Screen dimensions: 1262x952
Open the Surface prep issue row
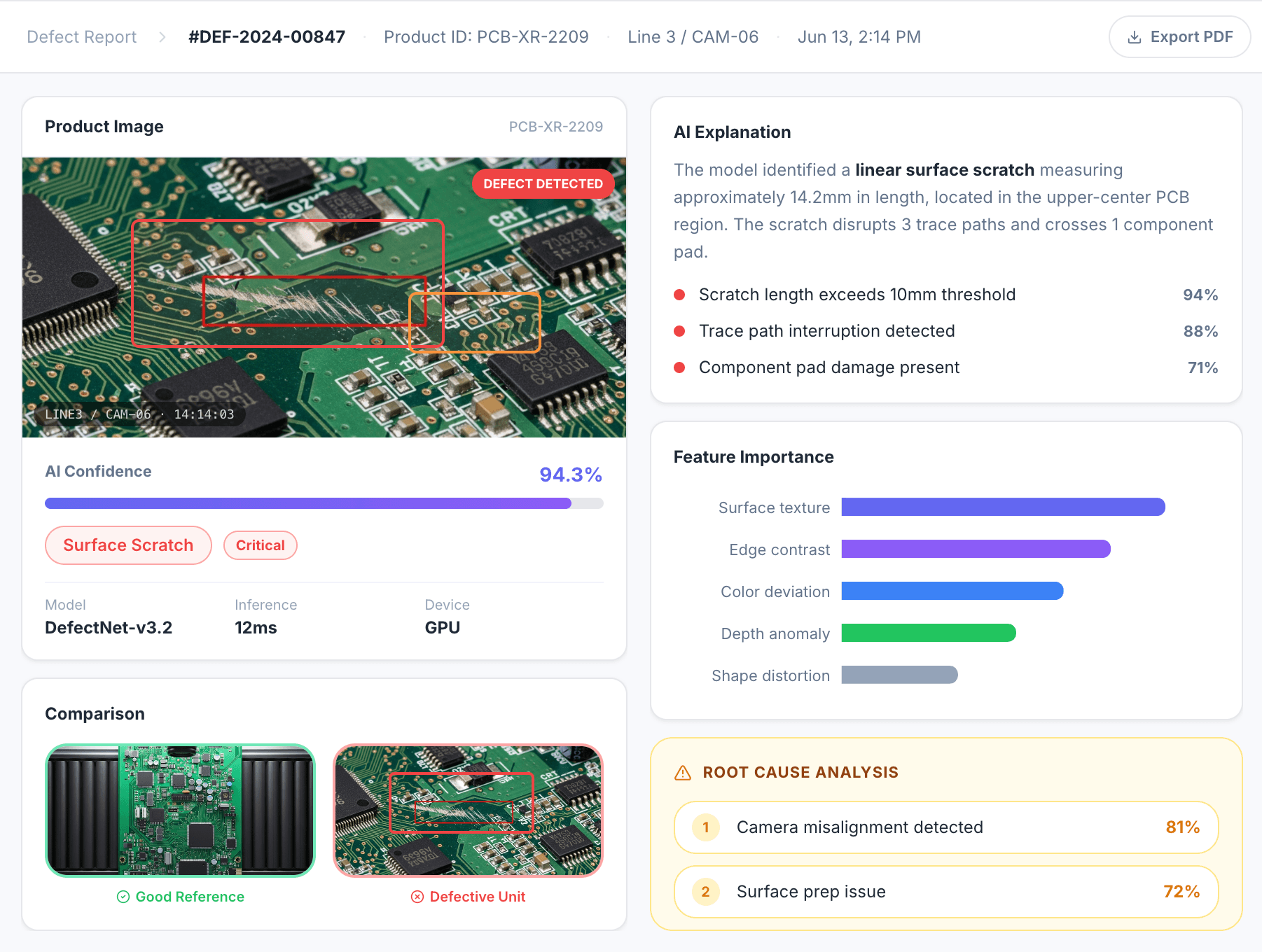tap(946, 892)
